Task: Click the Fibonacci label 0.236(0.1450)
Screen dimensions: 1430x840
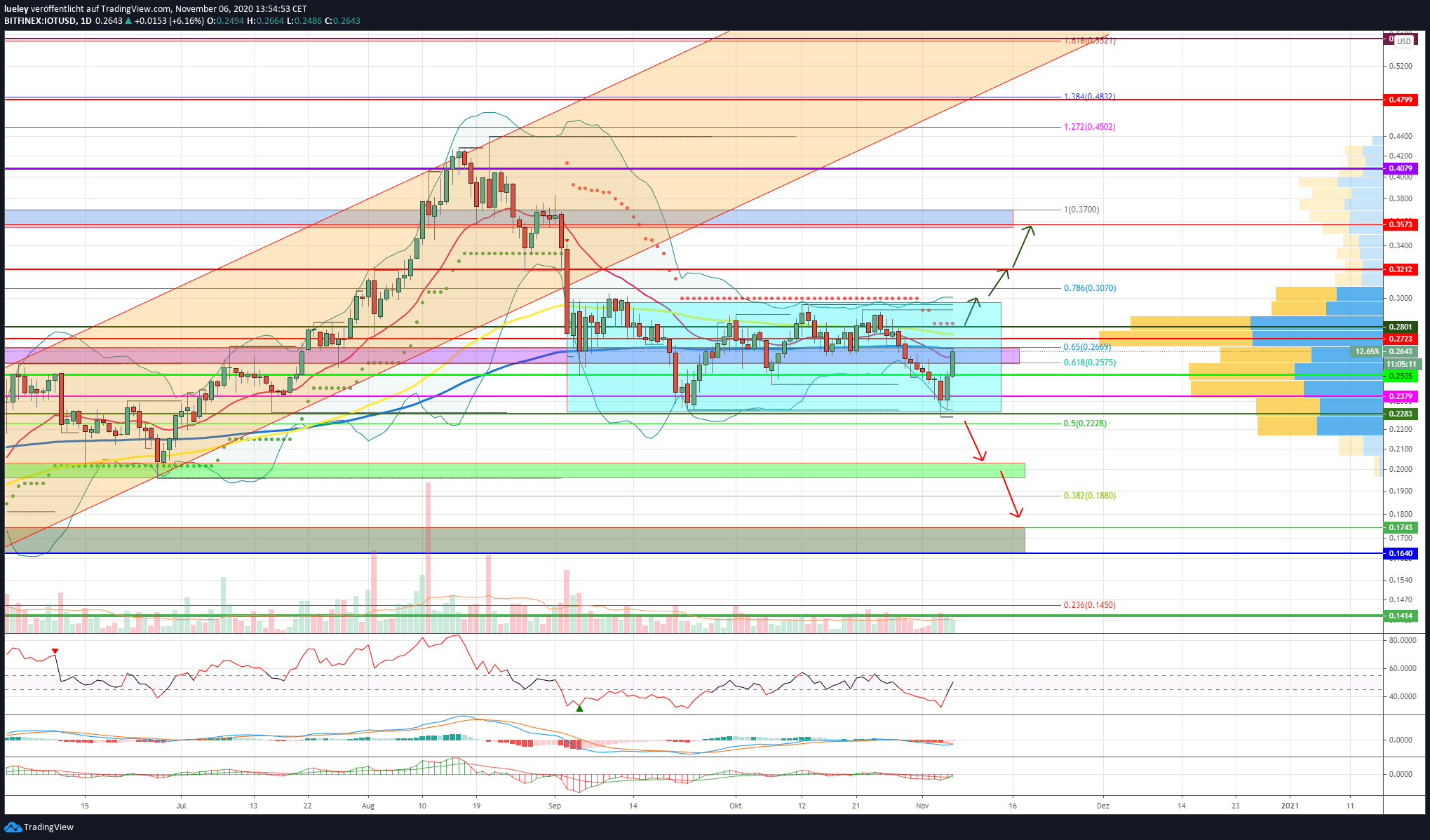Action: [1090, 605]
